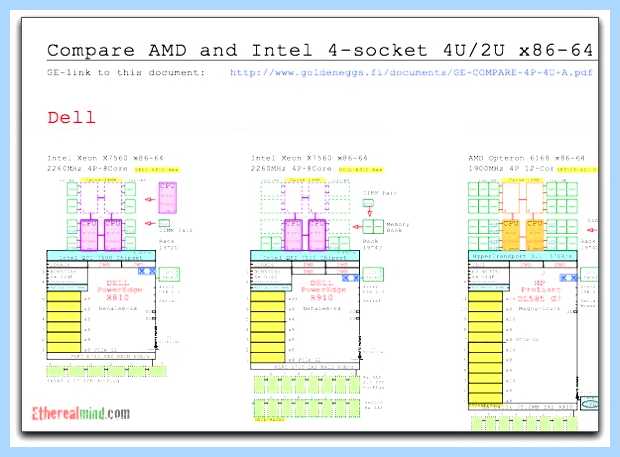The height and width of the screenshot is (457, 620).
Task: Click the 'DELL PowerEdge R910' label in diagram
Action: click(x=323, y=290)
